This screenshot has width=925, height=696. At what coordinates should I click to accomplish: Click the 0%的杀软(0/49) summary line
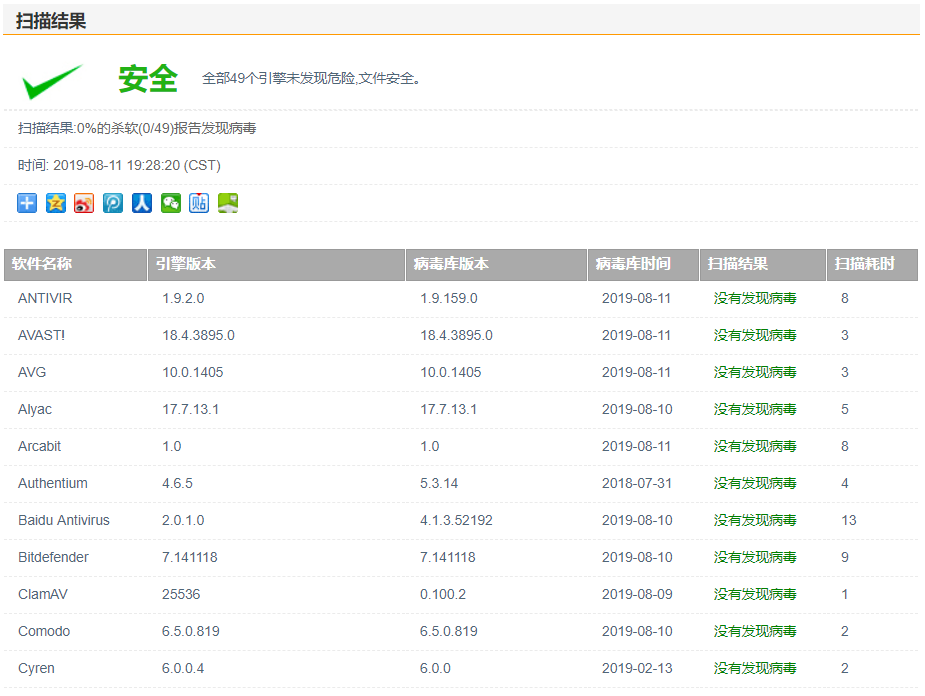click(137, 129)
